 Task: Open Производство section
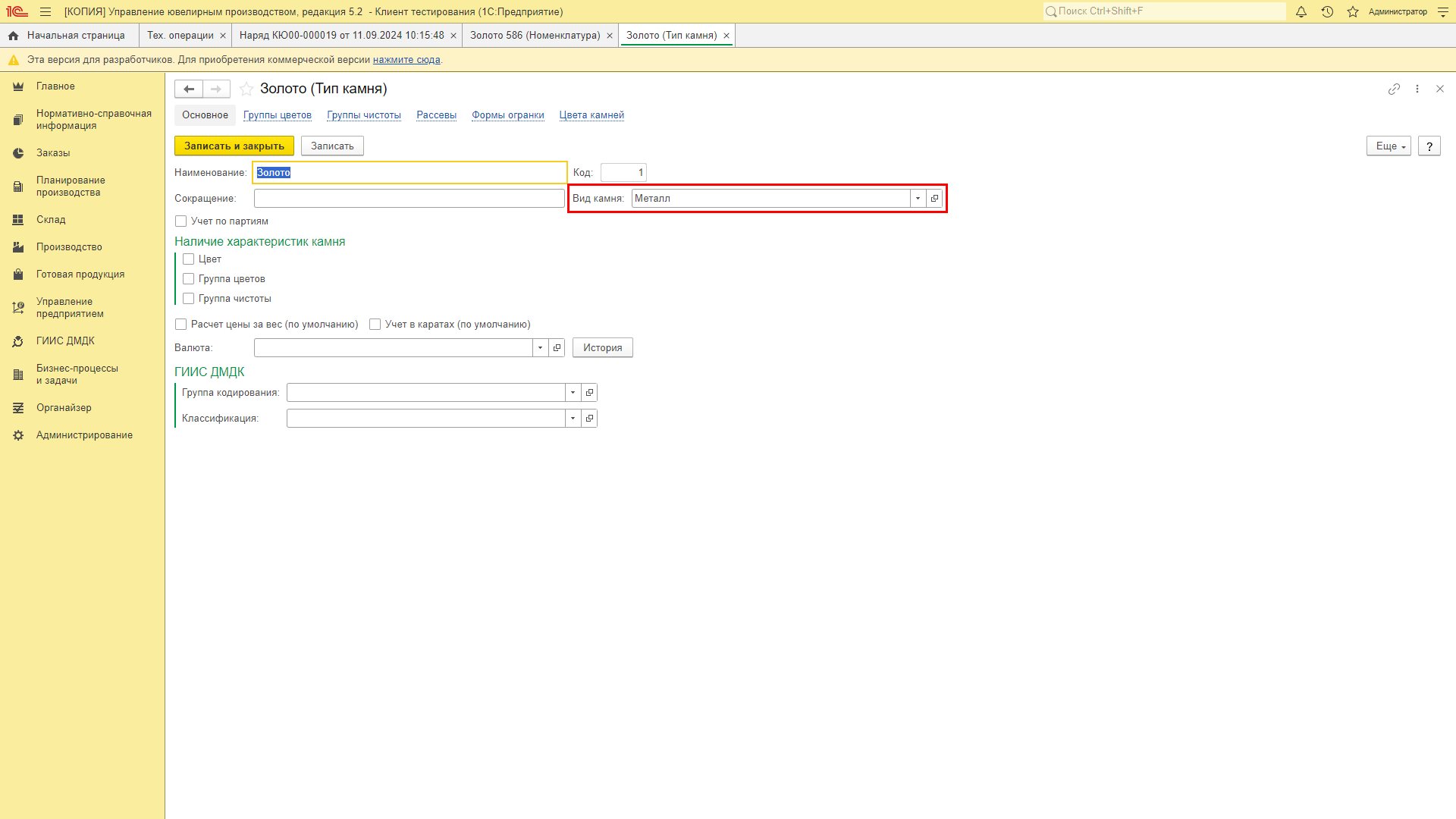point(69,247)
